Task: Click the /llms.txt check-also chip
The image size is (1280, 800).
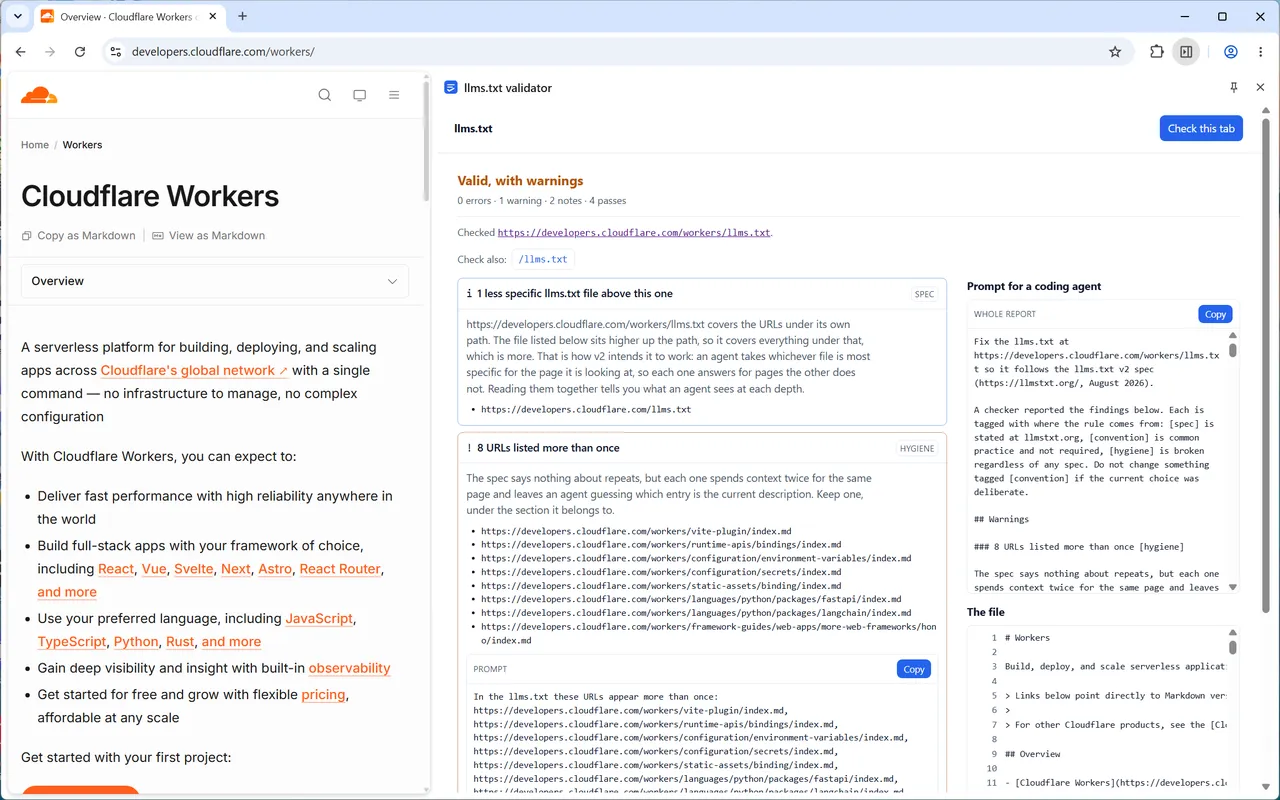Action: (544, 260)
